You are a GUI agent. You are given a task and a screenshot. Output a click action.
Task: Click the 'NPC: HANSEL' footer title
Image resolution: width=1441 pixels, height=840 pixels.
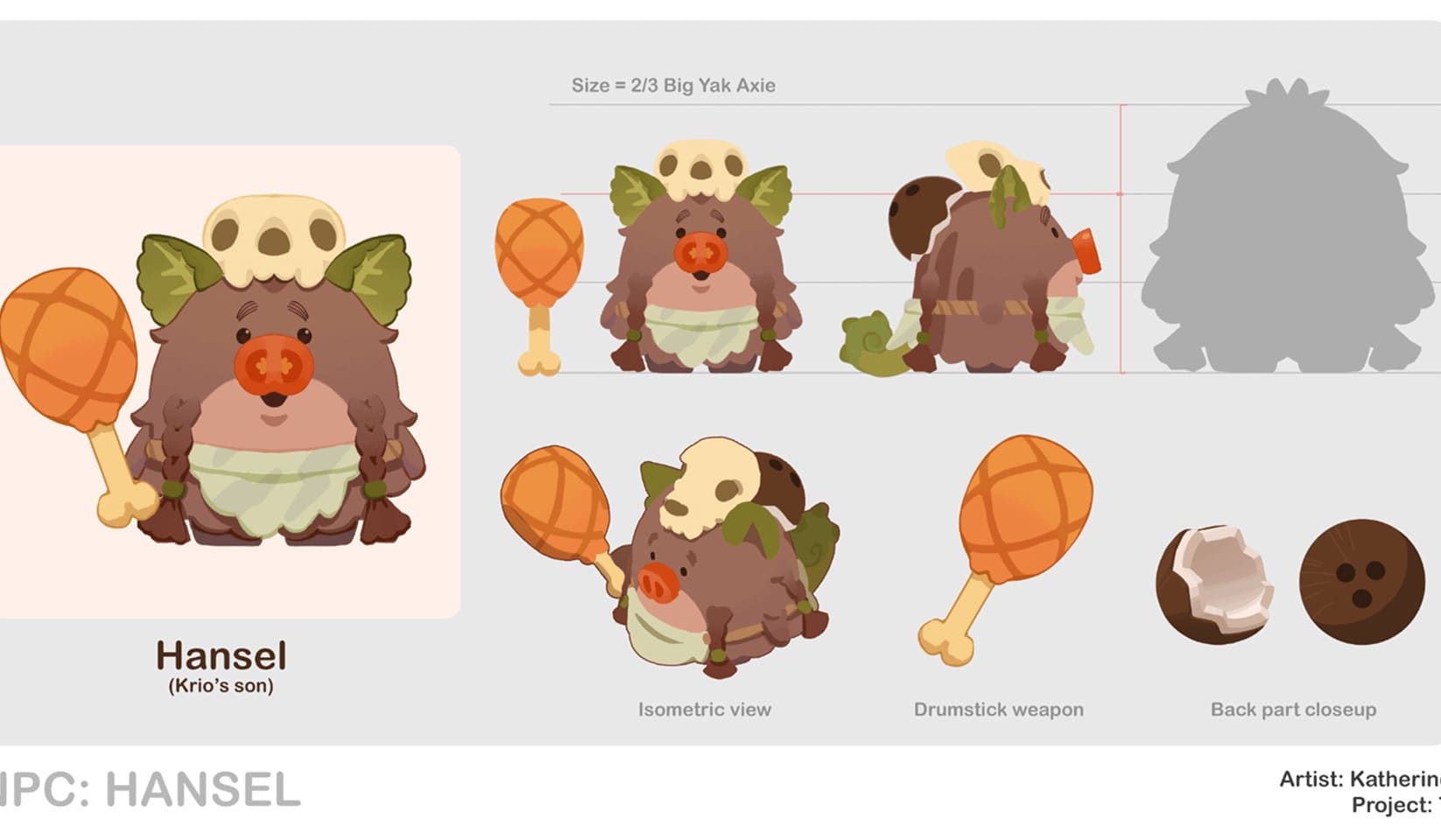click(149, 790)
